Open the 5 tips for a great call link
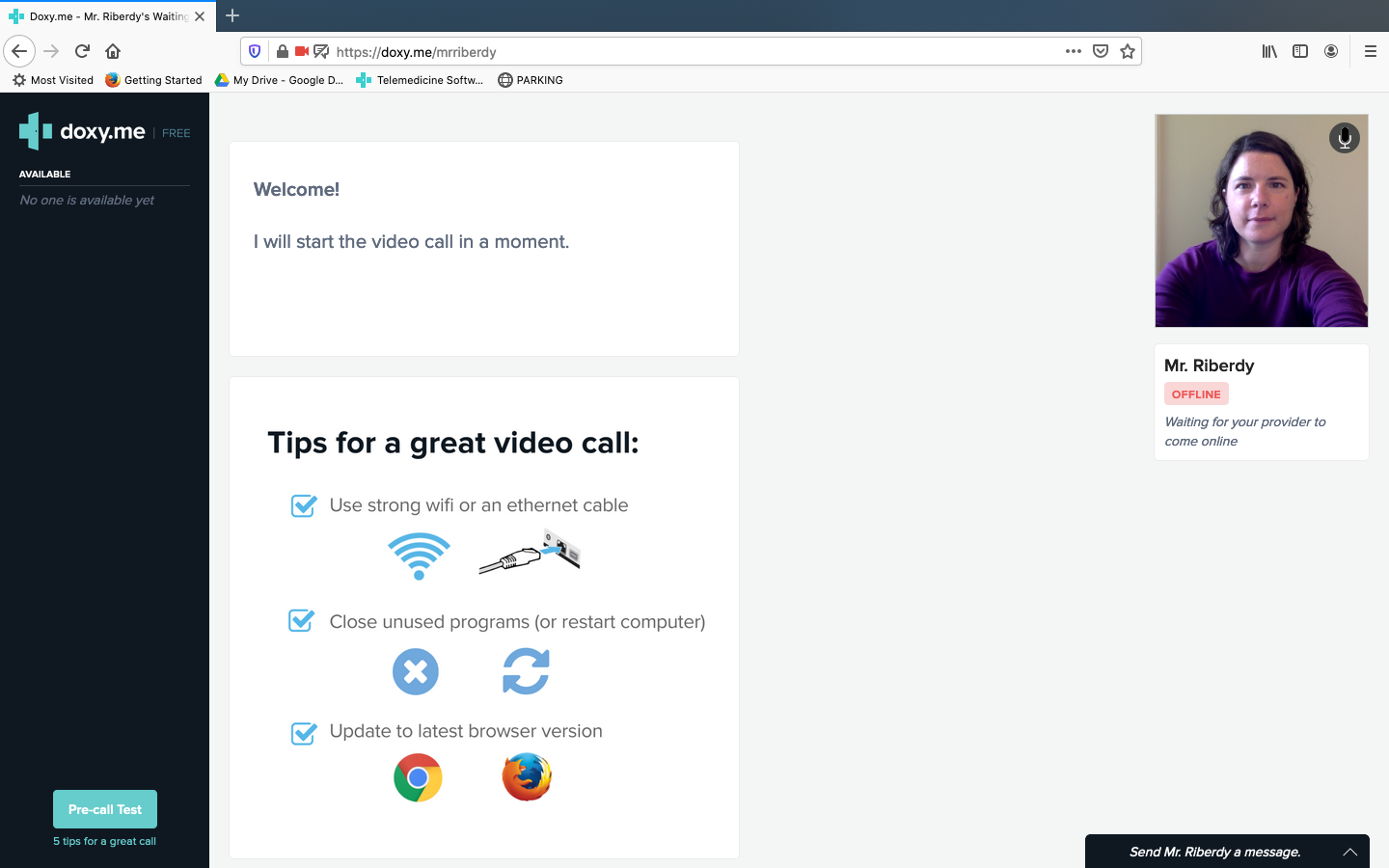 pos(104,841)
